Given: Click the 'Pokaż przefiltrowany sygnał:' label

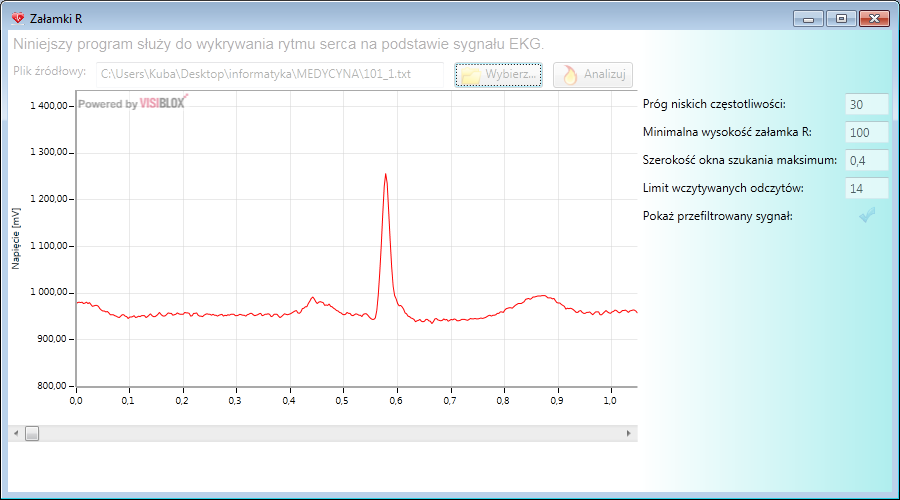Looking at the screenshot, I should [717, 216].
